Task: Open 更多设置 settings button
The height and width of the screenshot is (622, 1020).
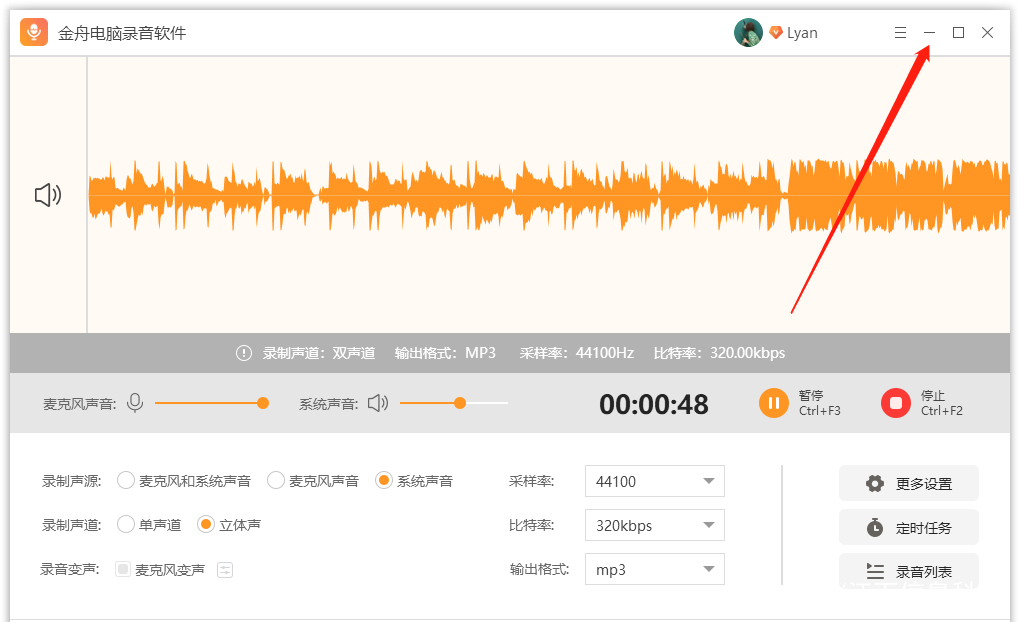Action: [x=908, y=484]
